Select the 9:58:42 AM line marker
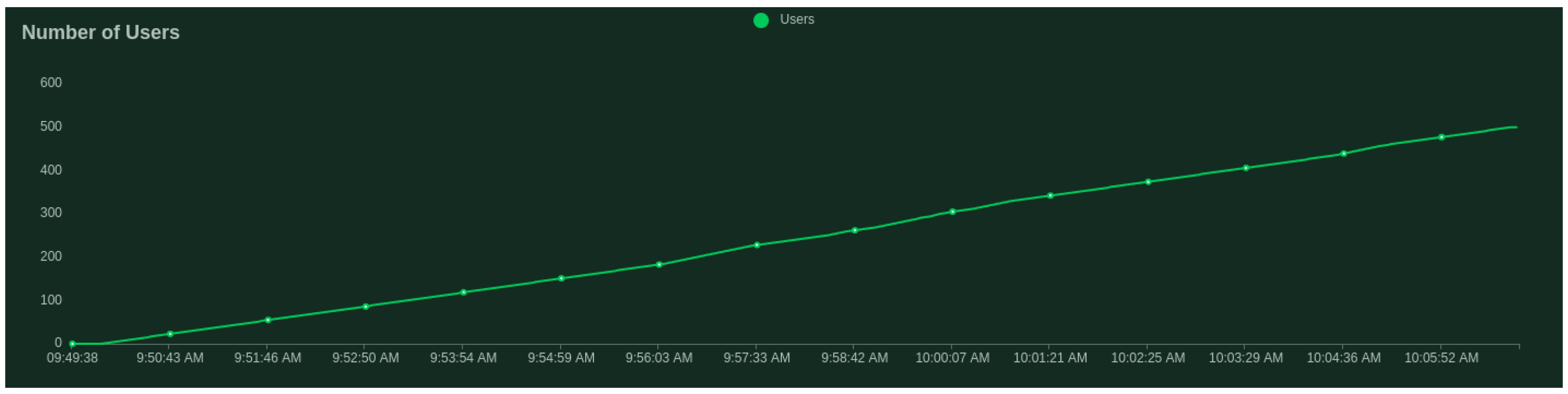This screenshot has width=1568, height=394. [x=855, y=231]
